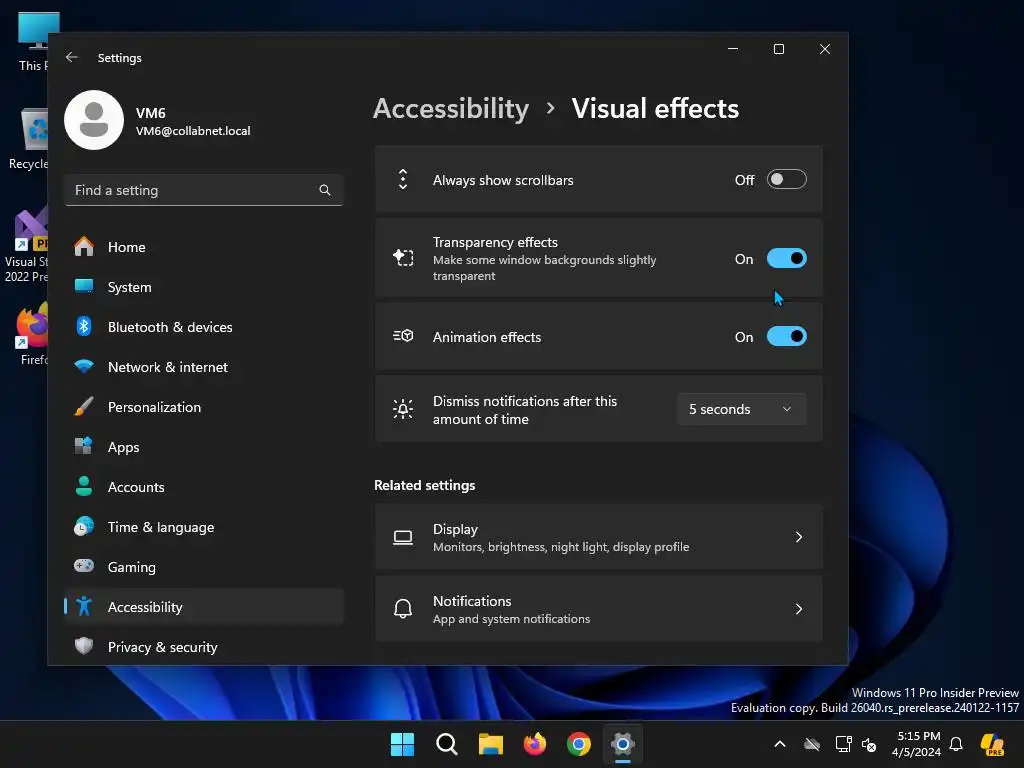
Task: Open taskbar Search
Action: pos(447,744)
